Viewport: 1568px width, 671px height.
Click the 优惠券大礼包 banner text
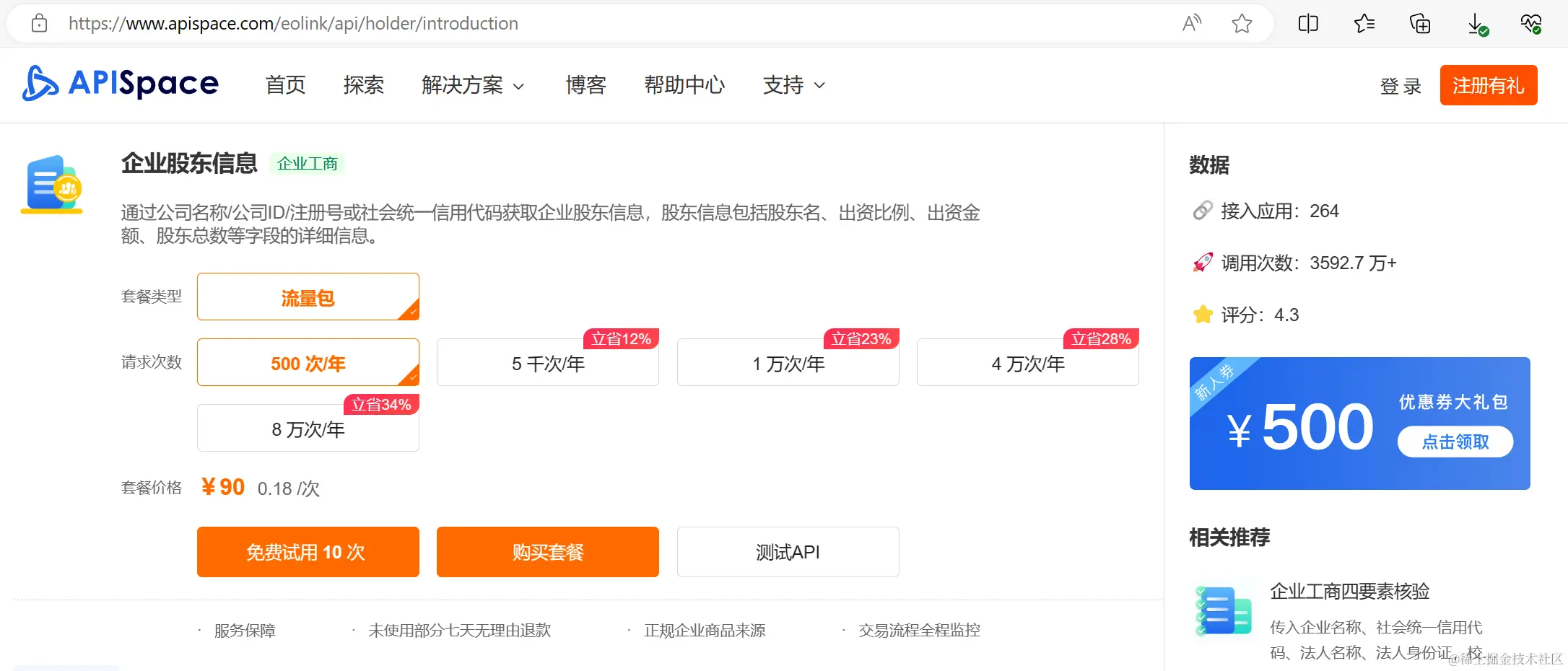click(x=1453, y=401)
